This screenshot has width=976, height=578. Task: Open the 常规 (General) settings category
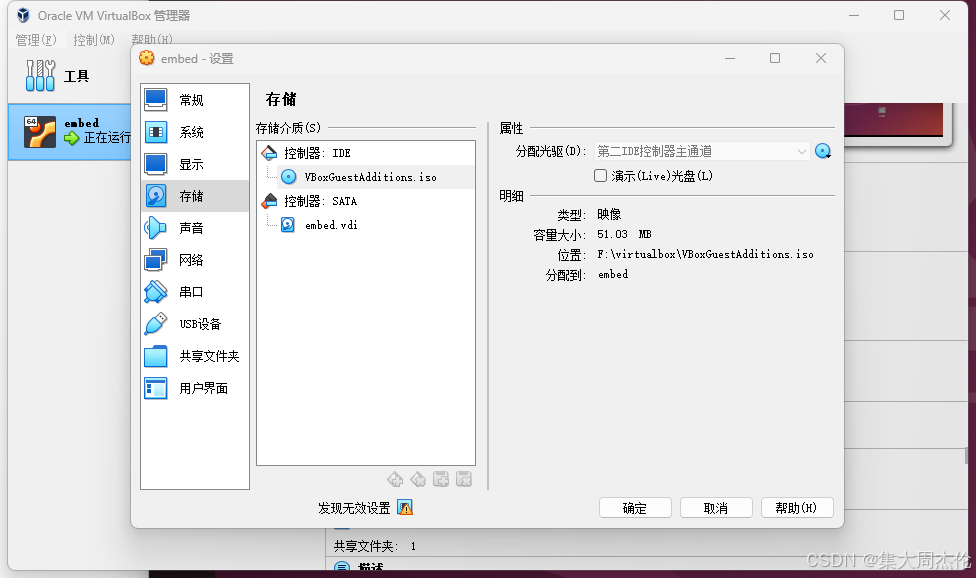click(195, 100)
